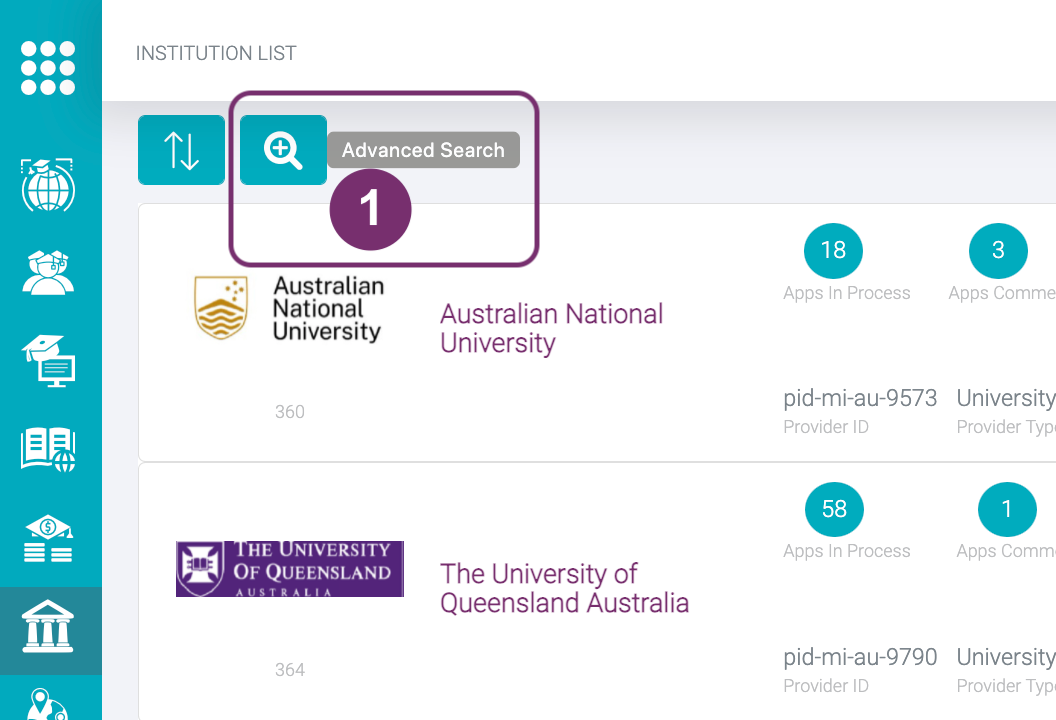Click the 18 Apps In Process badge
Viewport: 1056px width, 720px height.
(x=833, y=250)
